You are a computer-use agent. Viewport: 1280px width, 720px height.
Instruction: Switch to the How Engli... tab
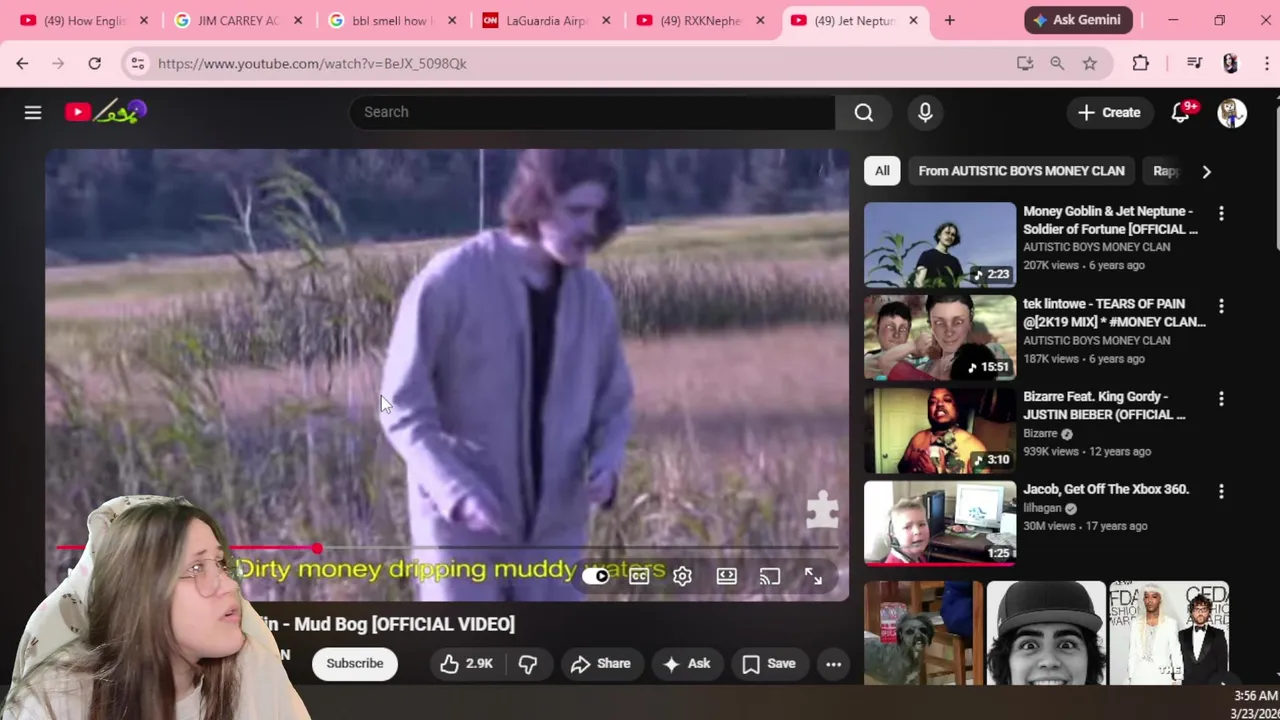point(85,20)
